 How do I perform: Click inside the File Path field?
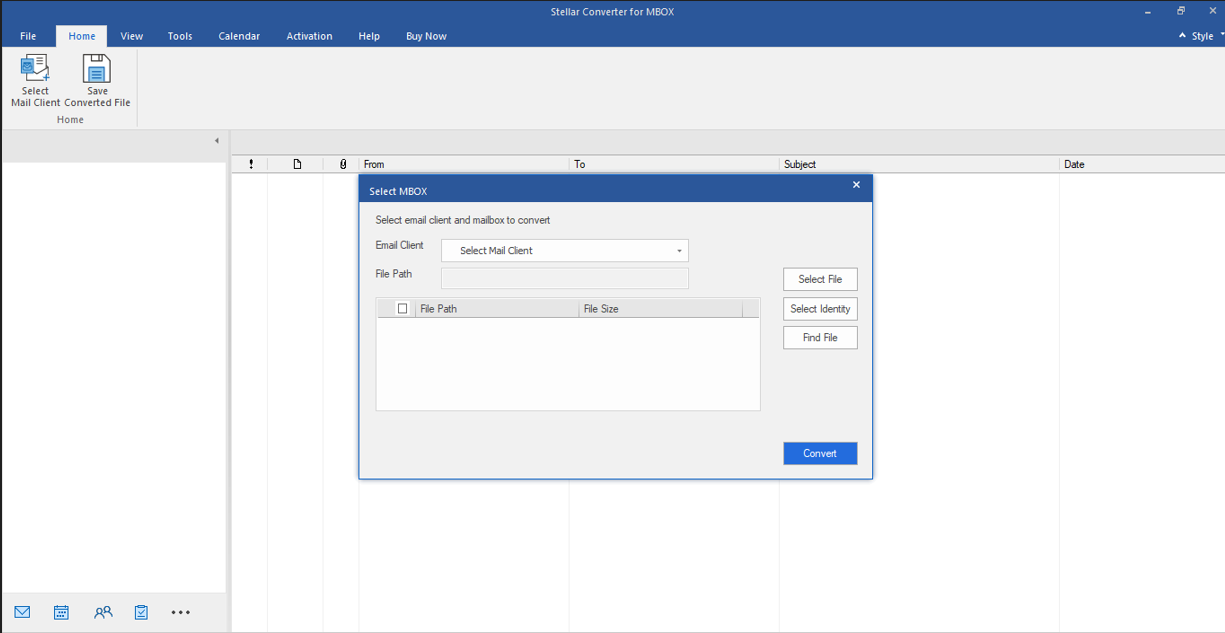click(564, 278)
